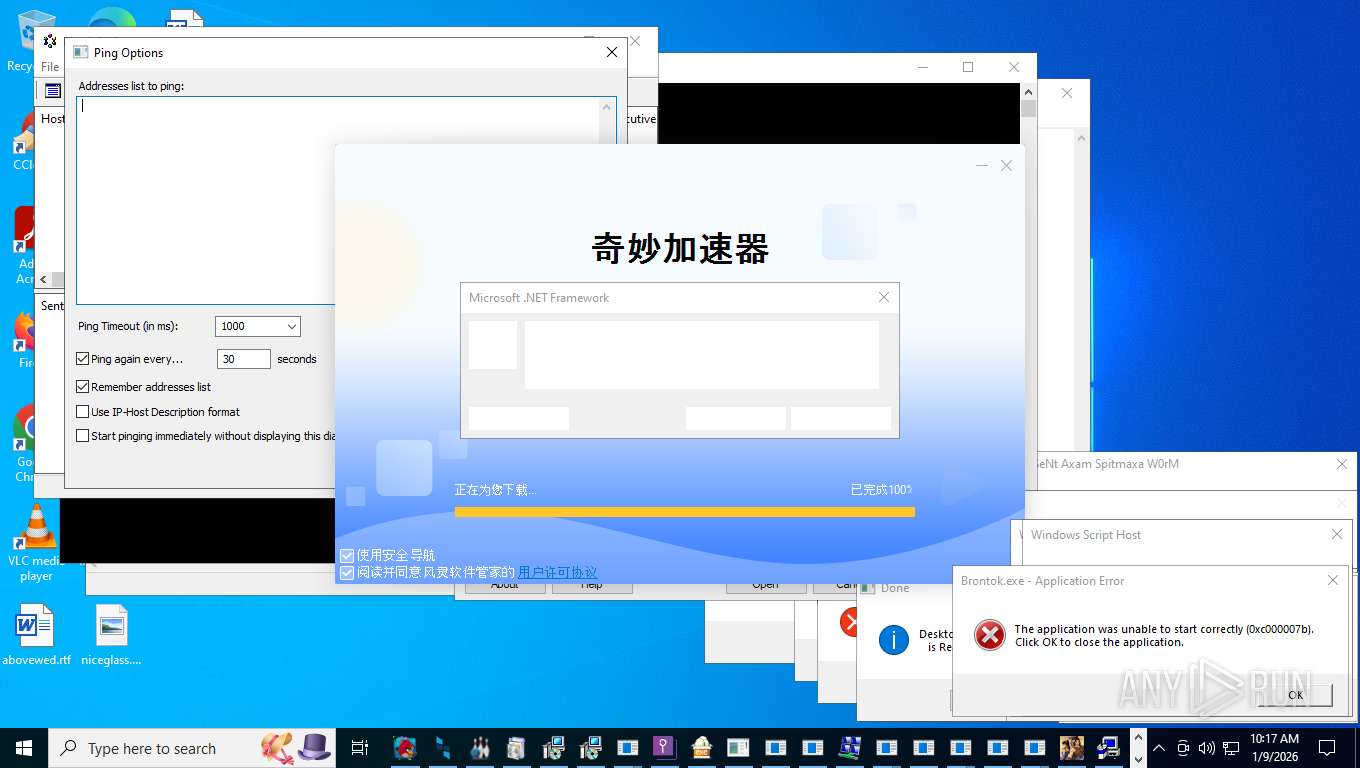The width and height of the screenshot is (1360, 768).
Task: Click the yellow download progress bar
Action: tap(684, 512)
